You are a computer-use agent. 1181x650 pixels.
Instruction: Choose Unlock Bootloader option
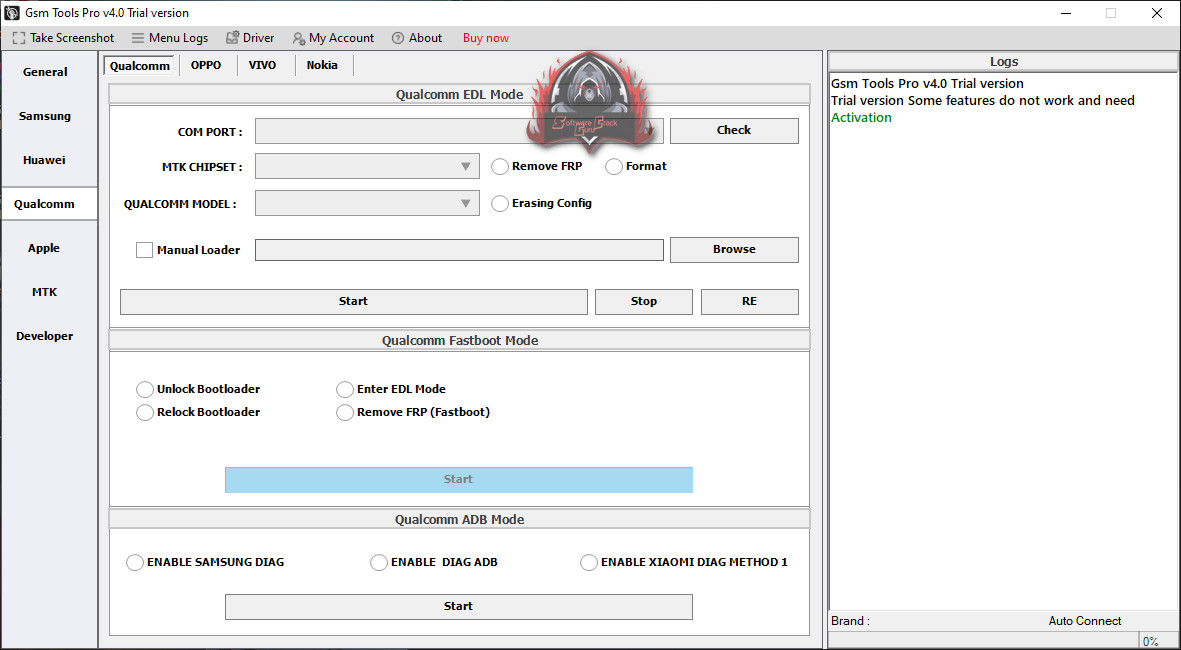click(145, 389)
